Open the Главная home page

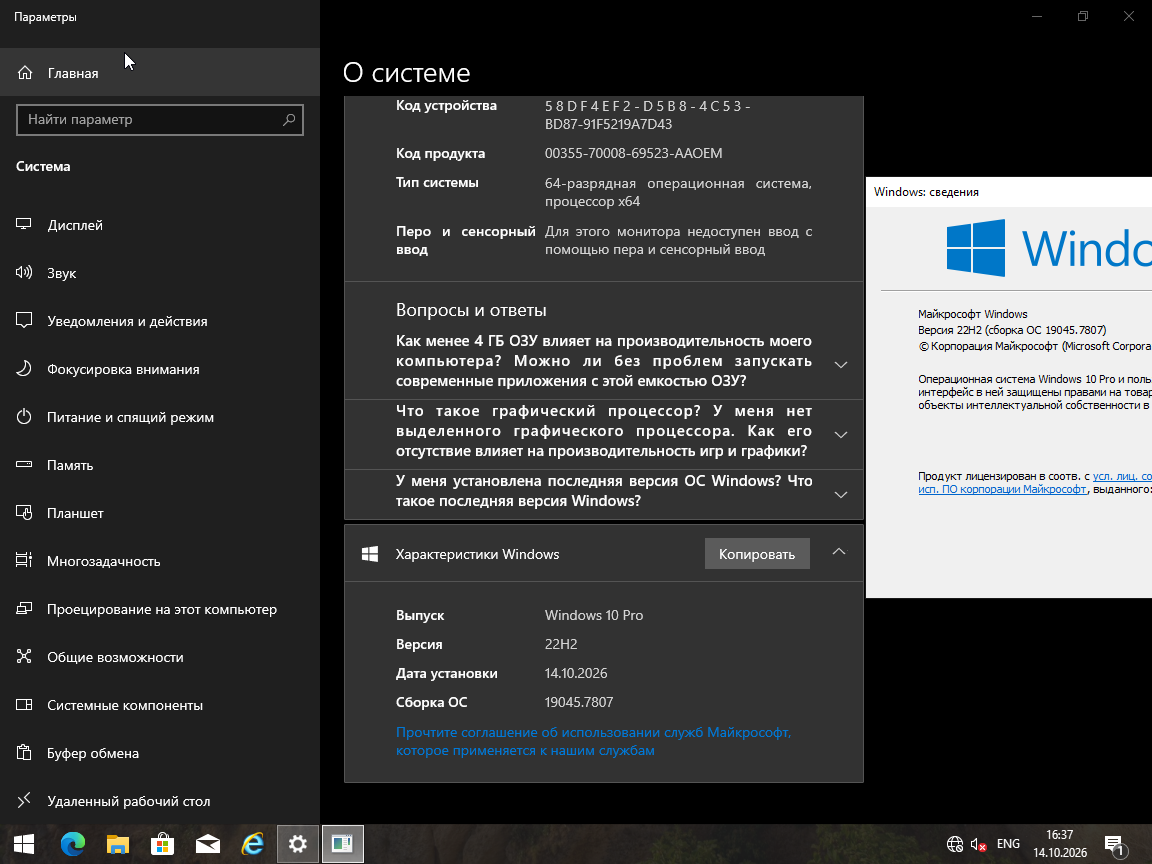point(159,72)
